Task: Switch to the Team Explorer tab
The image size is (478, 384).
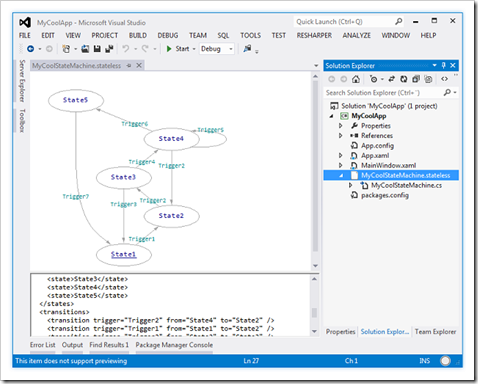Action: [435, 332]
